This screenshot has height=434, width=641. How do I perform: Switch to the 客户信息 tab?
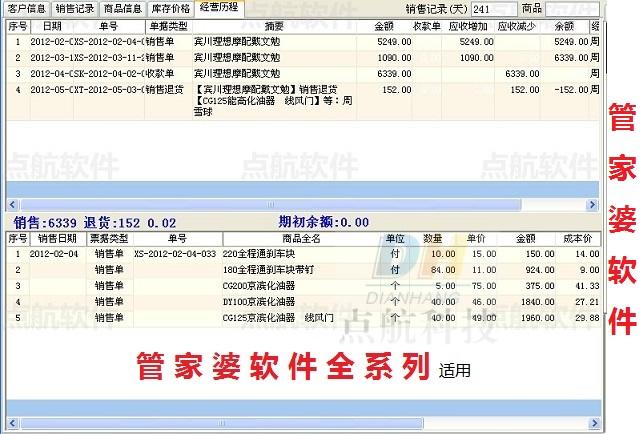[x=27, y=9]
